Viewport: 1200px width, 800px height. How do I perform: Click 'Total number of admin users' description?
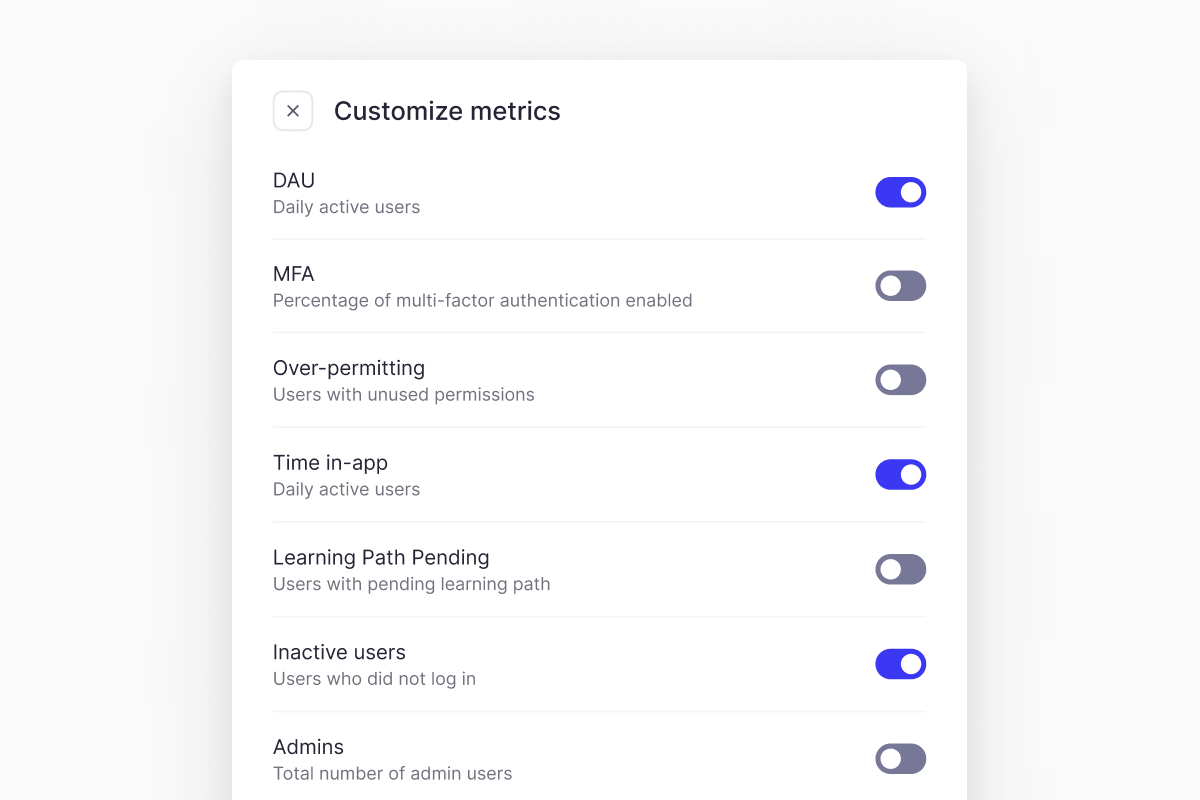tap(392, 774)
